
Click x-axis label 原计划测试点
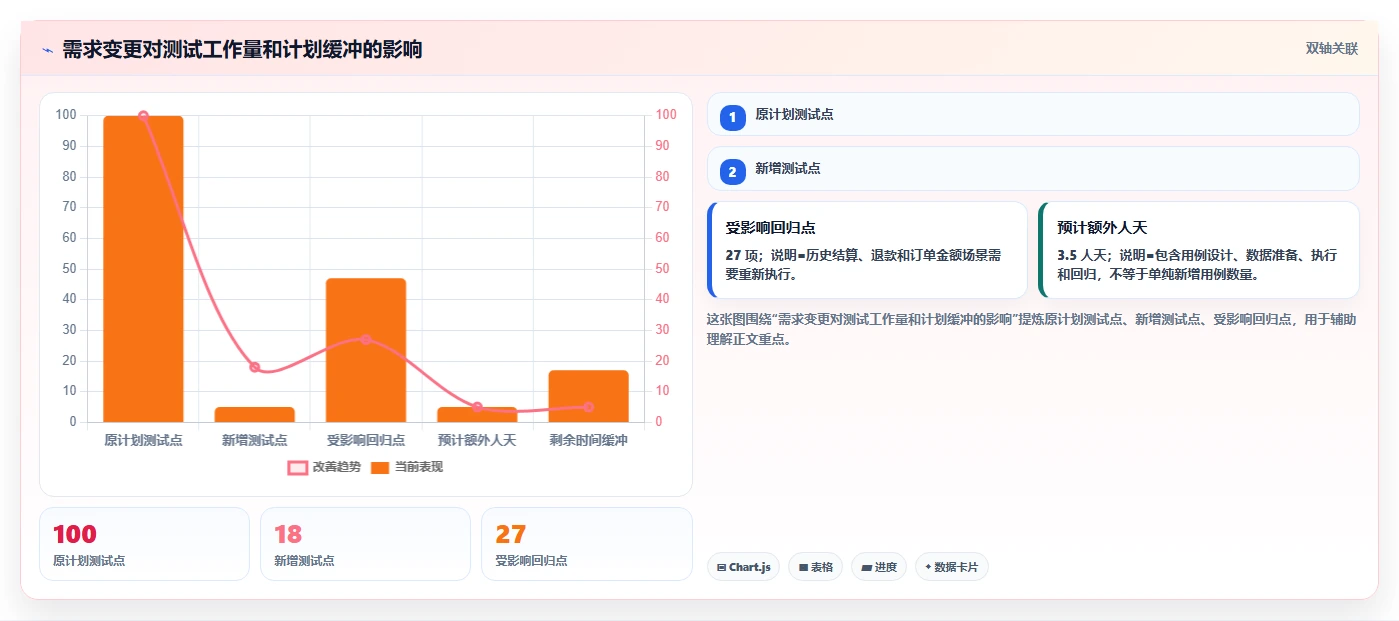tap(143, 440)
